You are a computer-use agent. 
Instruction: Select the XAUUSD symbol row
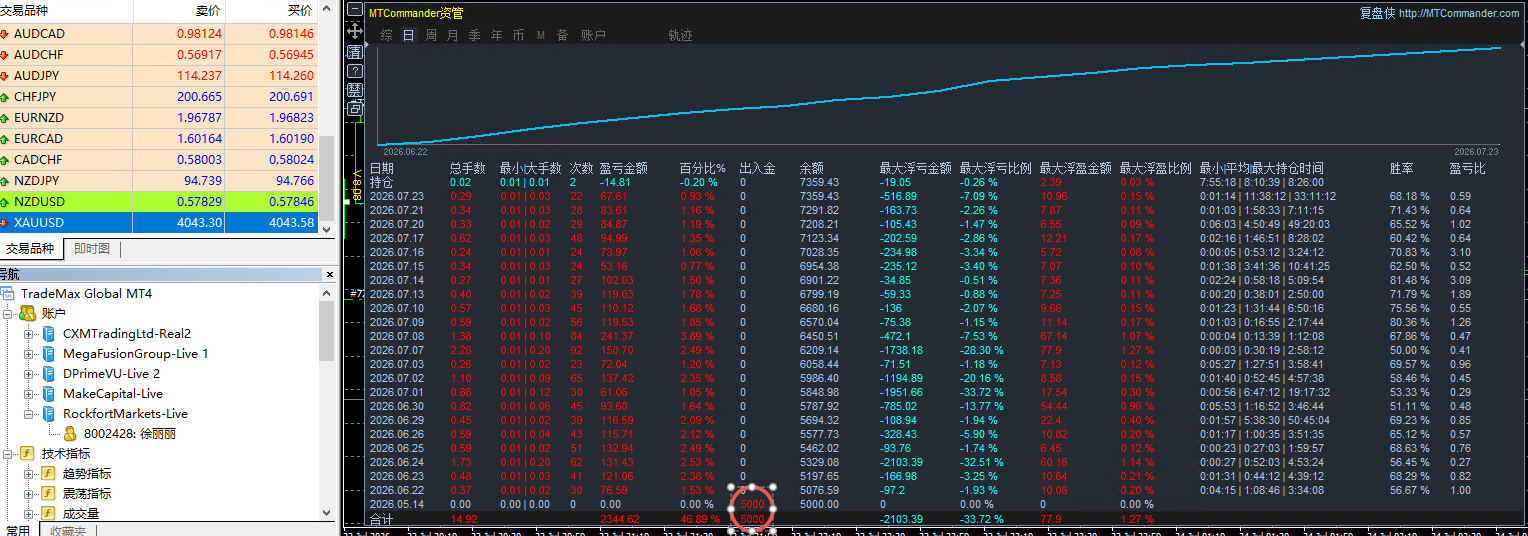pos(159,223)
